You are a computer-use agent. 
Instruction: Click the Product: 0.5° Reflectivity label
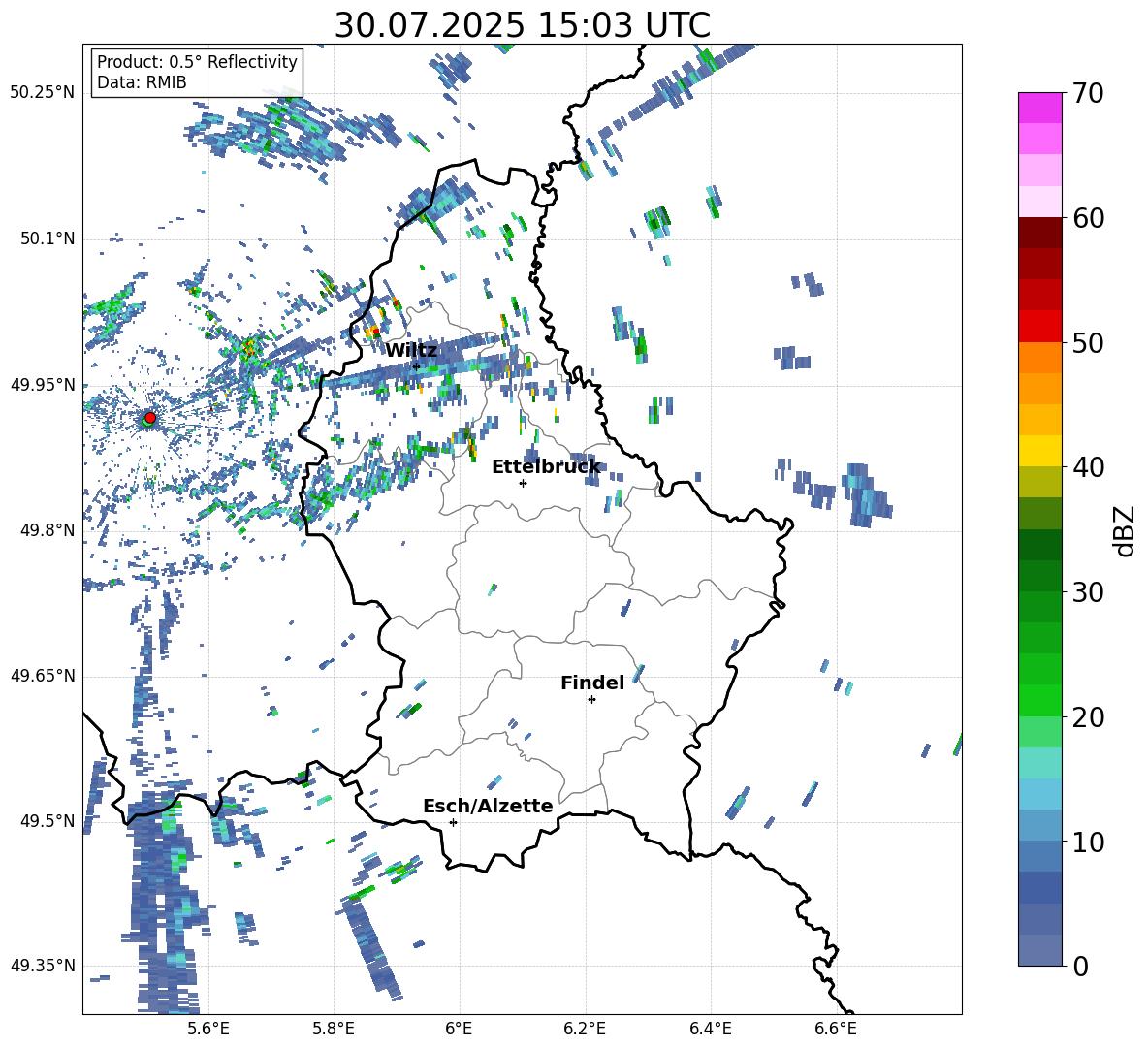(197, 61)
